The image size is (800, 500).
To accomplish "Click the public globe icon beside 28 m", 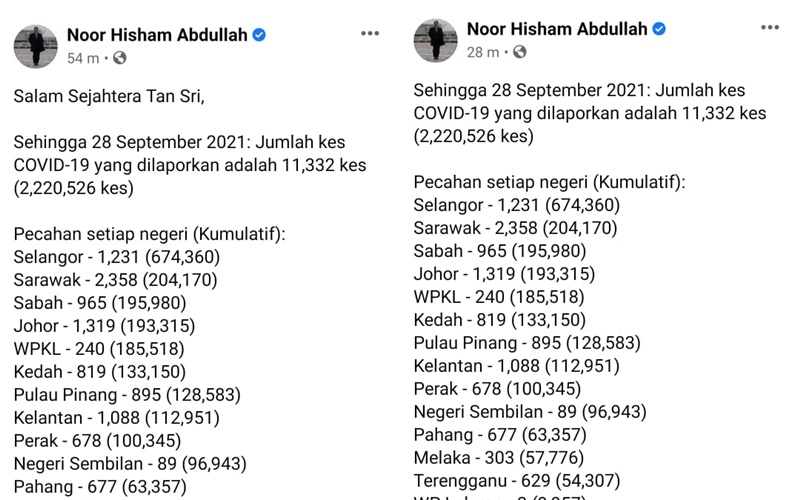I will click(x=520, y=52).
